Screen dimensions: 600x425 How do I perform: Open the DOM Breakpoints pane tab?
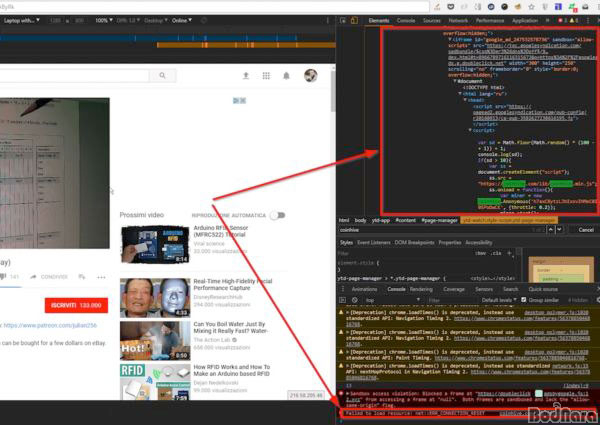[x=414, y=243]
